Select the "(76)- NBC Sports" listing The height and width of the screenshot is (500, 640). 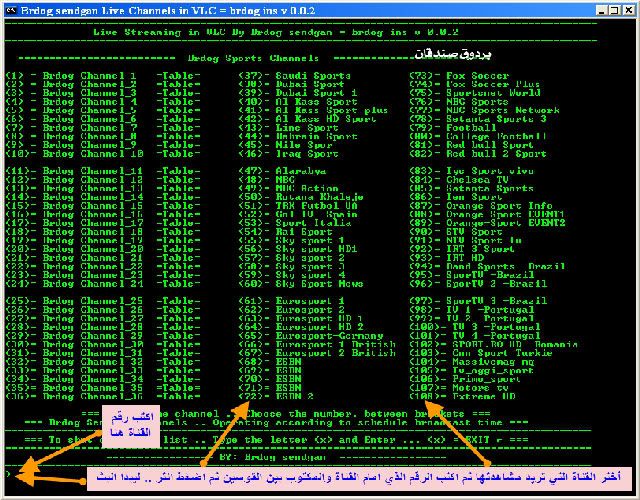[x=459, y=102]
